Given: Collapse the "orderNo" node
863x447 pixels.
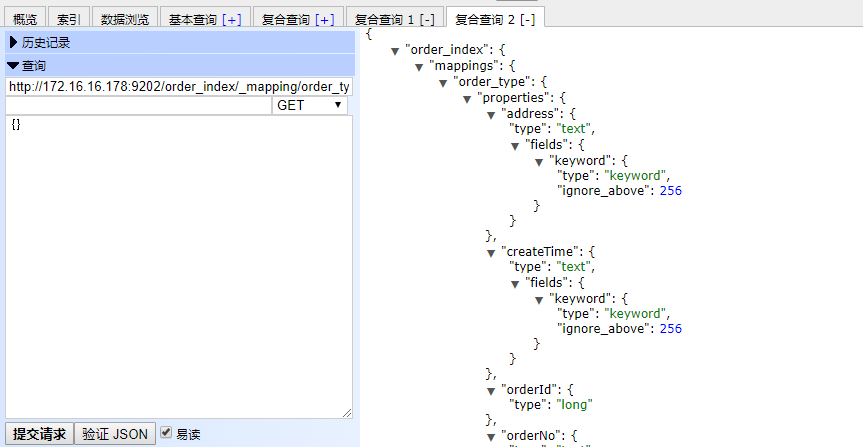Looking at the screenshot, I should coord(491,438).
